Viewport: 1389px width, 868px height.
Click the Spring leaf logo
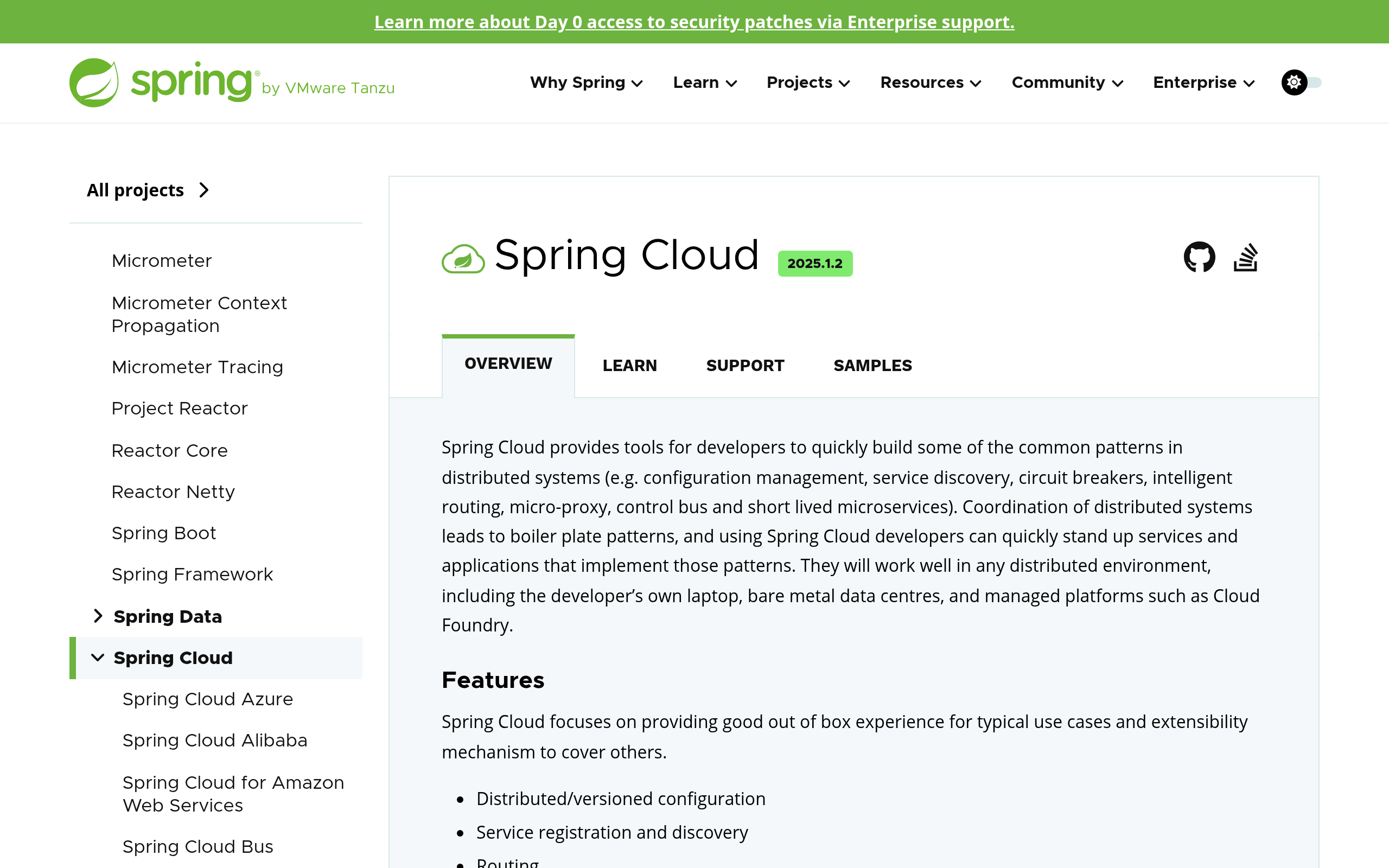point(93,82)
